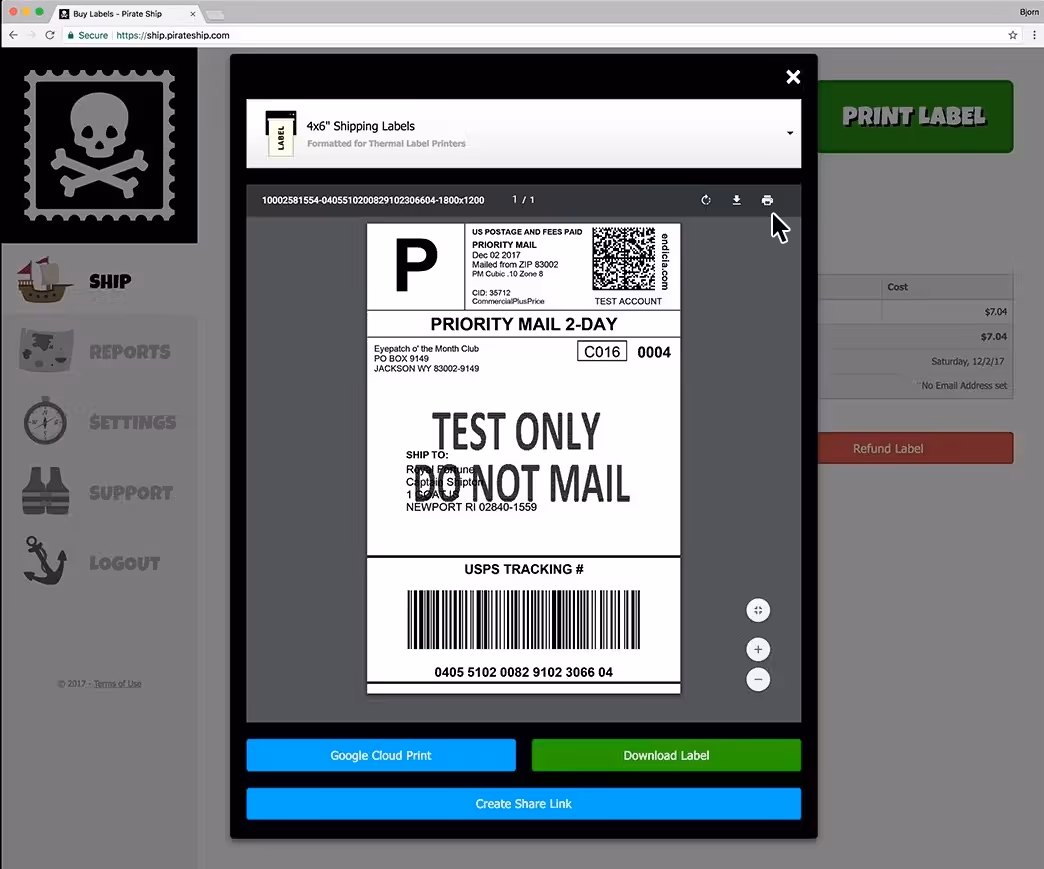Rotate the label in the PDF viewer
1044x869 pixels.
[706, 200]
